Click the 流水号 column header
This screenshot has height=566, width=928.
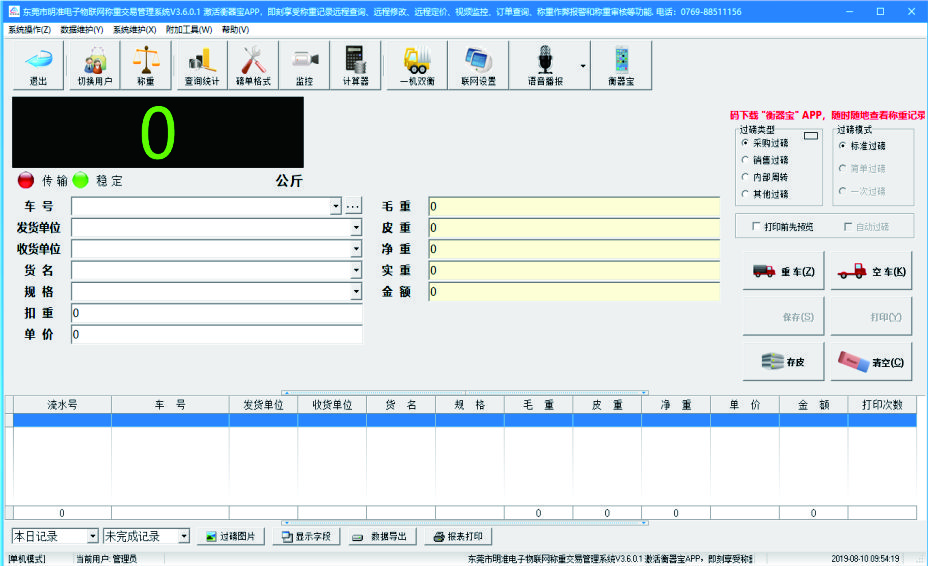(62, 405)
